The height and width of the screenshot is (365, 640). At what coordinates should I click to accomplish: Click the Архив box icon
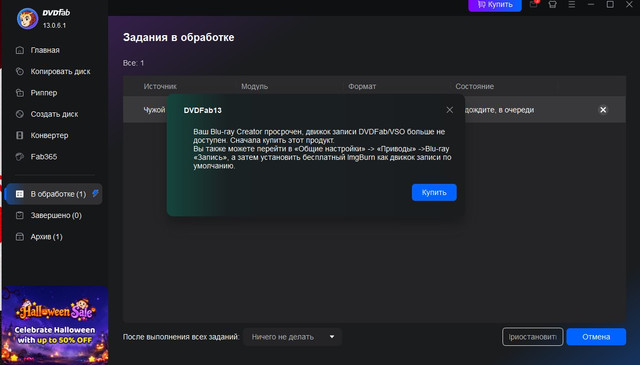(20, 236)
